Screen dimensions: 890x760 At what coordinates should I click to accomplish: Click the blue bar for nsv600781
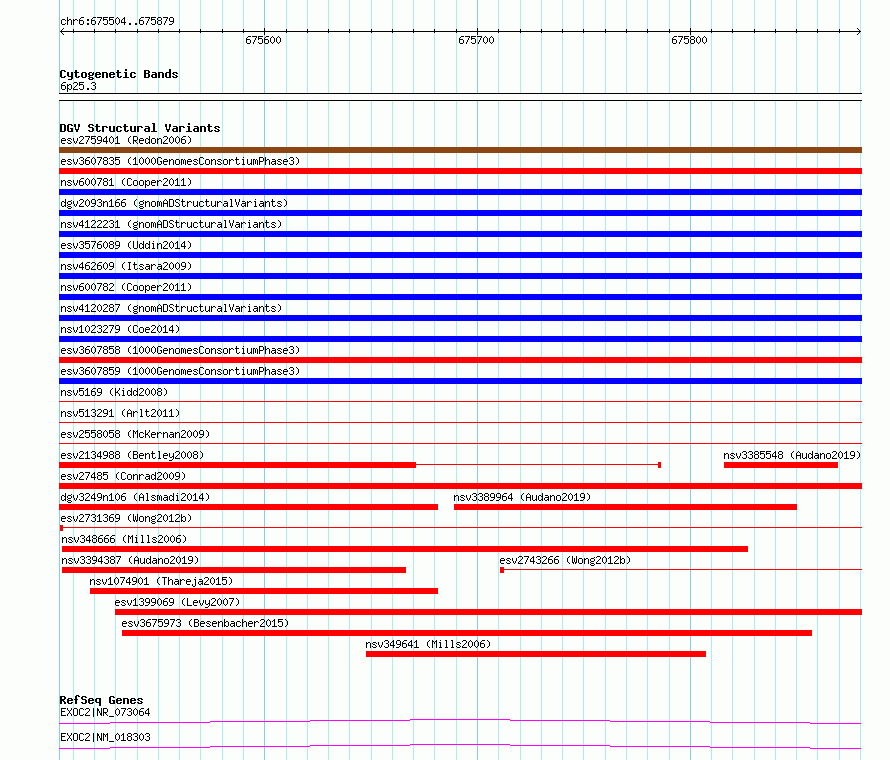coord(460,192)
